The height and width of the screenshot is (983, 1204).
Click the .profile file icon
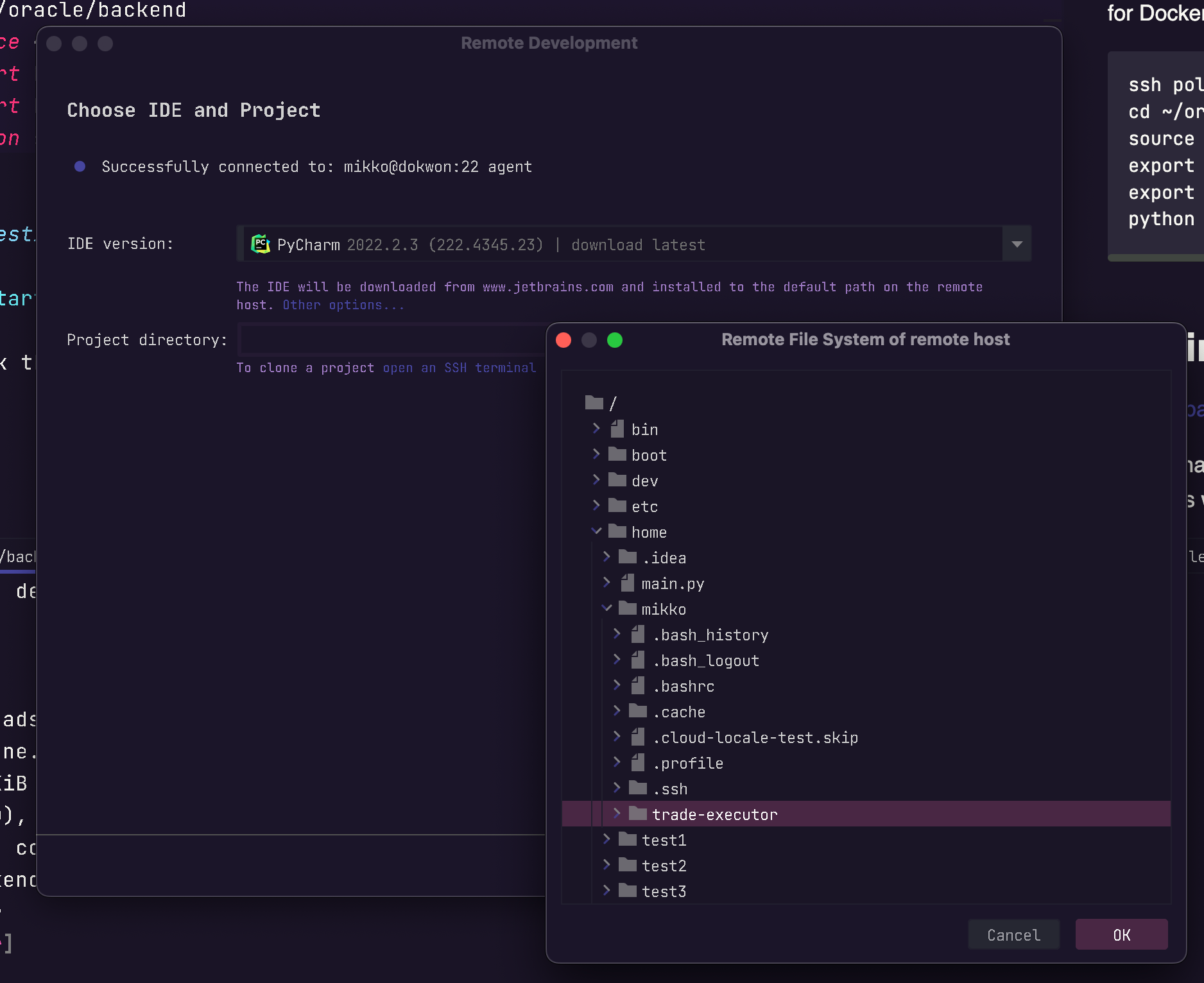(638, 762)
